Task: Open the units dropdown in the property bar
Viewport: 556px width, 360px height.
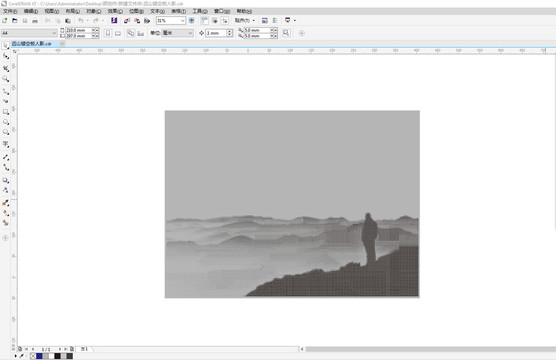Action: (x=177, y=33)
